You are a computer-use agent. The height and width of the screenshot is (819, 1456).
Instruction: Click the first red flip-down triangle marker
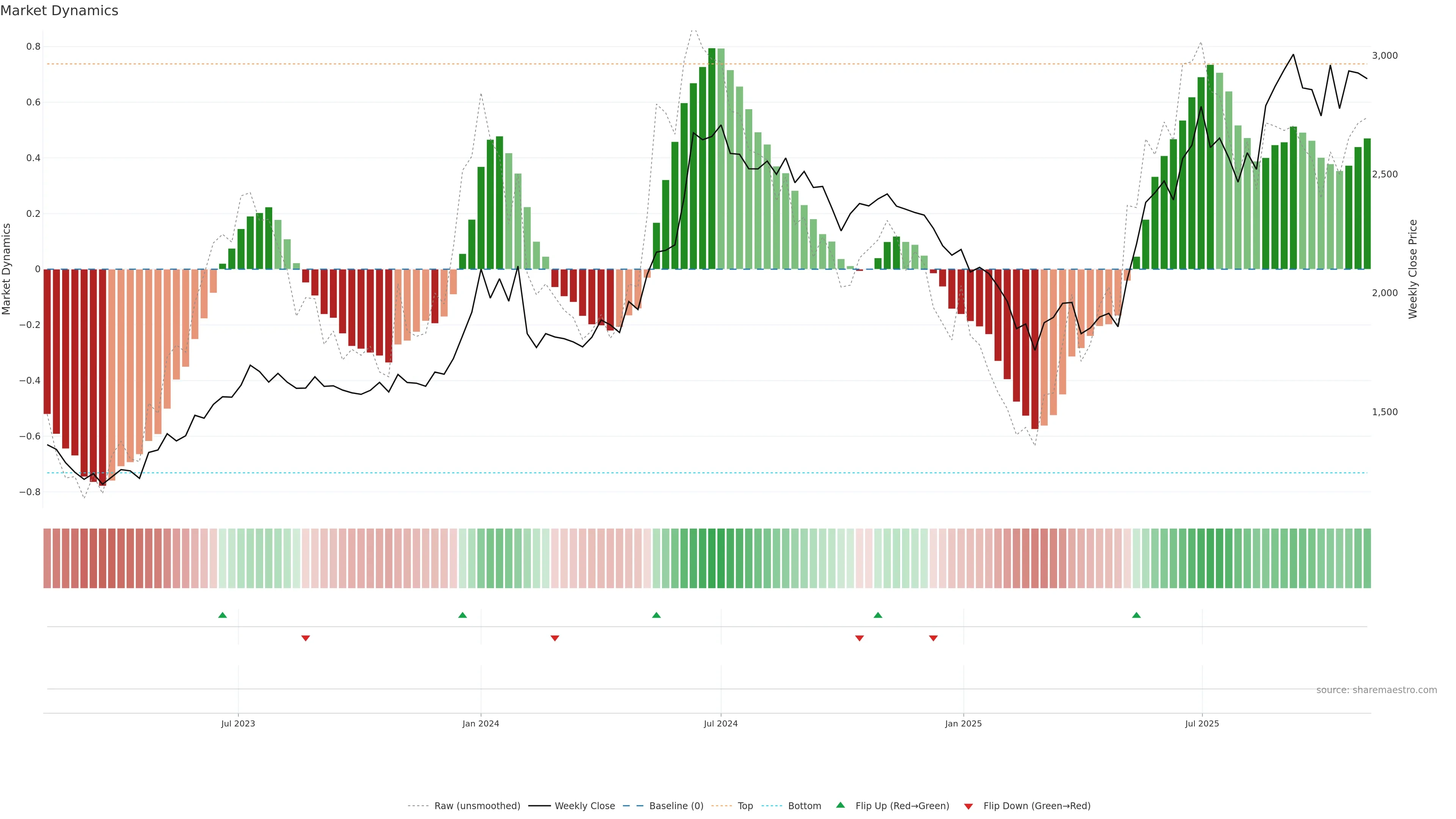[306, 638]
